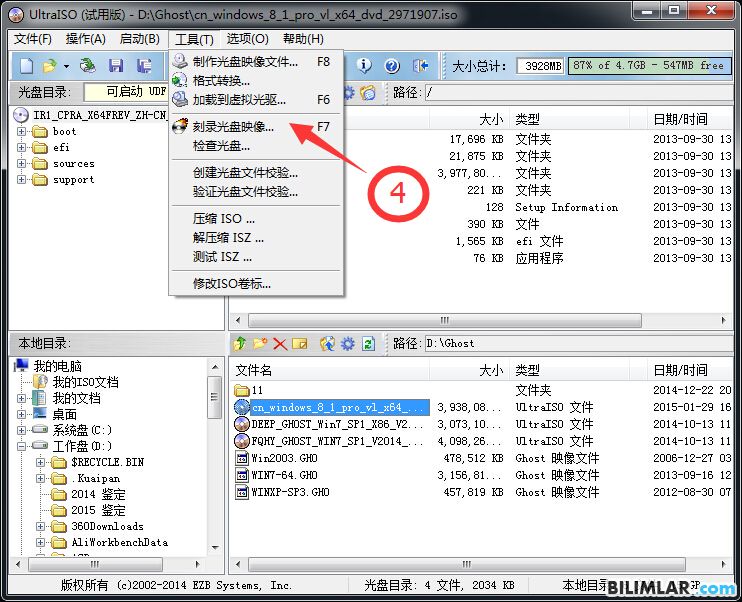The image size is (742, 602).
Task: Open the 帮助(H) menu
Action: (x=303, y=39)
